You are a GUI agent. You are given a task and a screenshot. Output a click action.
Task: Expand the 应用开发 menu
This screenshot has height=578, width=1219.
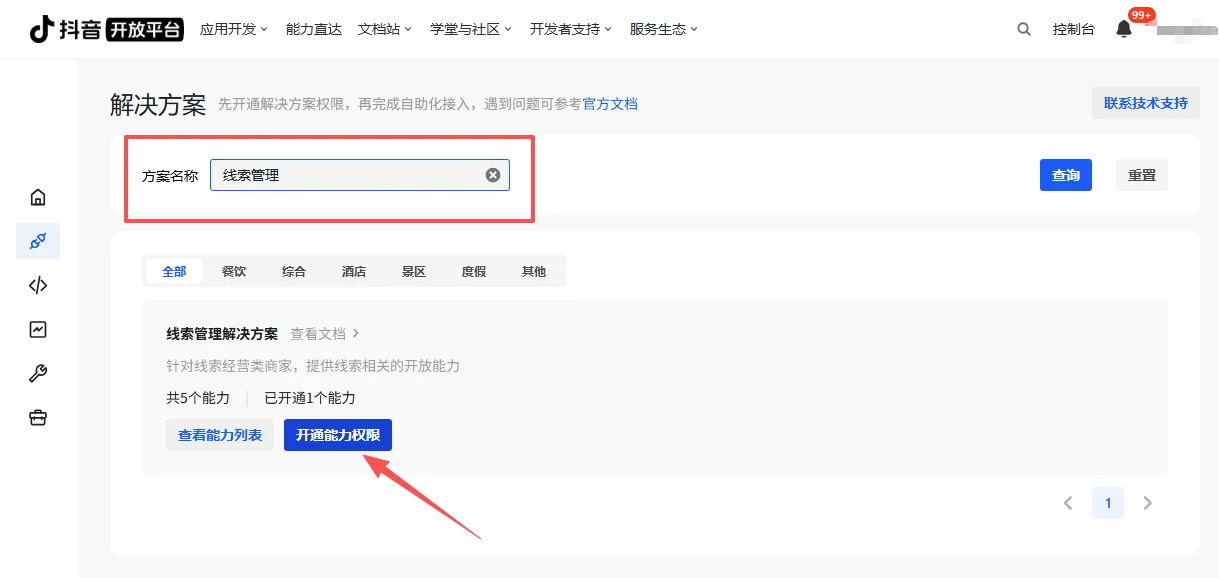click(x=234, y=29)
